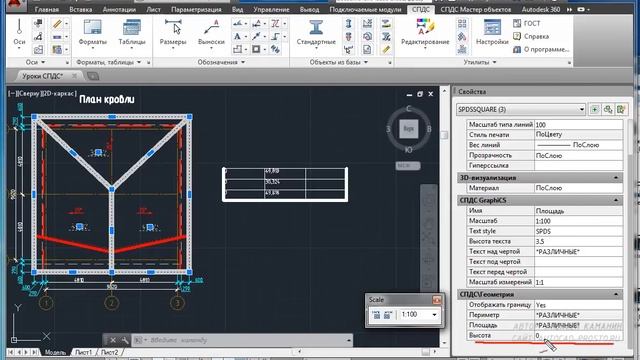Select the Выноски leaders tool

coord(211,33)
